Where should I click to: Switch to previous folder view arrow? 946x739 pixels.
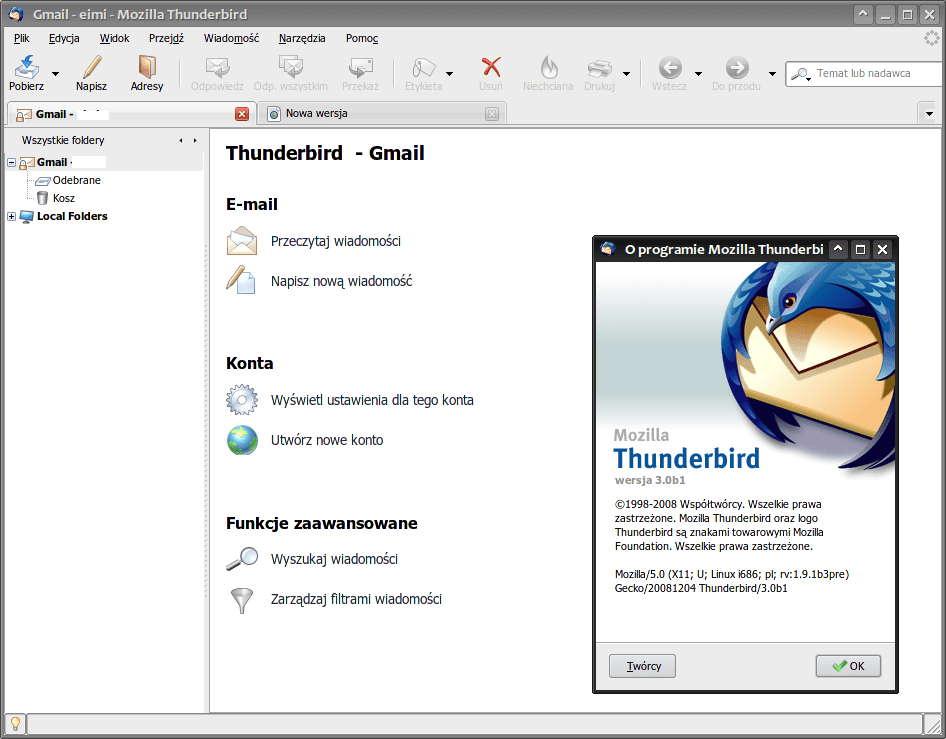(x=180, y=141)
